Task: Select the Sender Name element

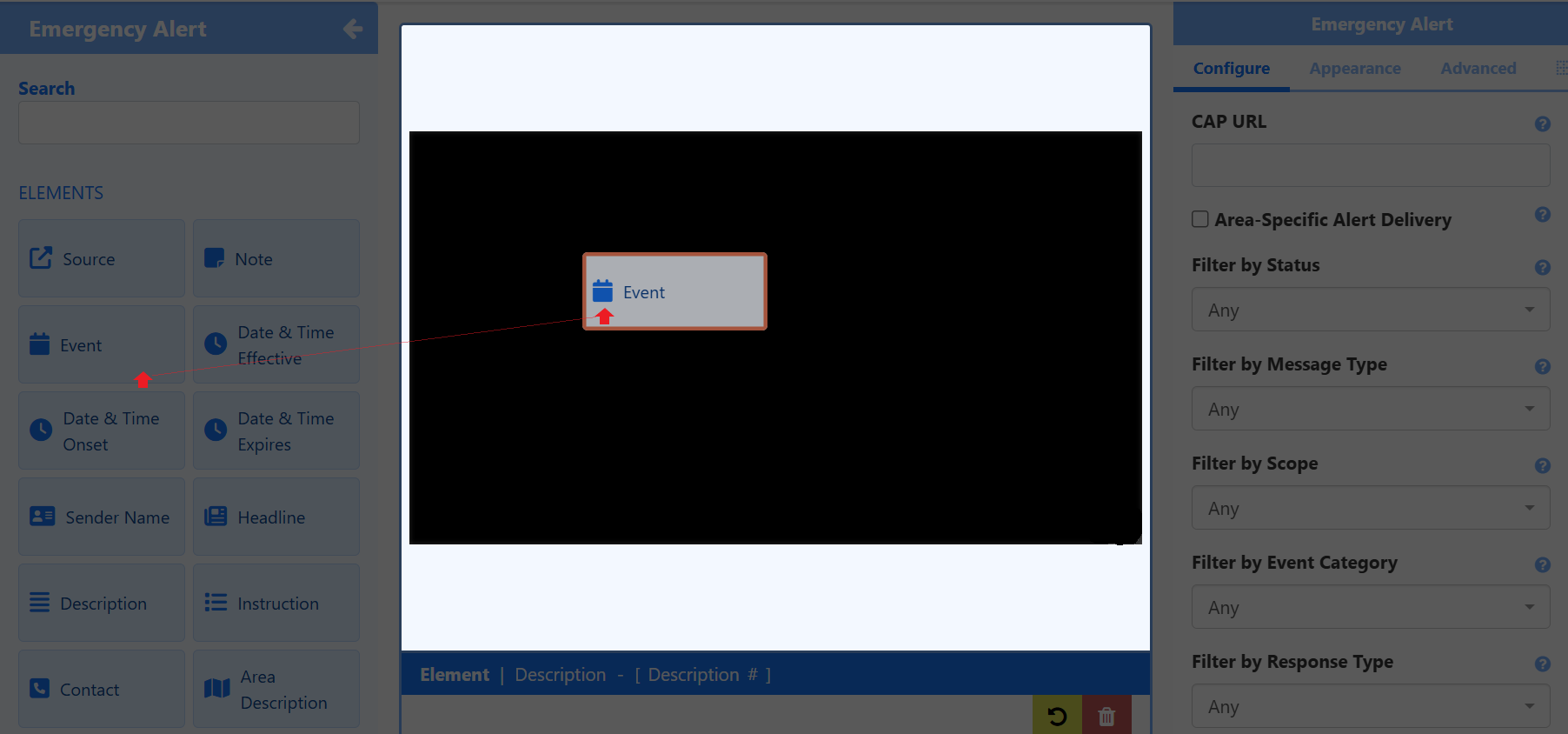Action: click(x=102, y=517)
